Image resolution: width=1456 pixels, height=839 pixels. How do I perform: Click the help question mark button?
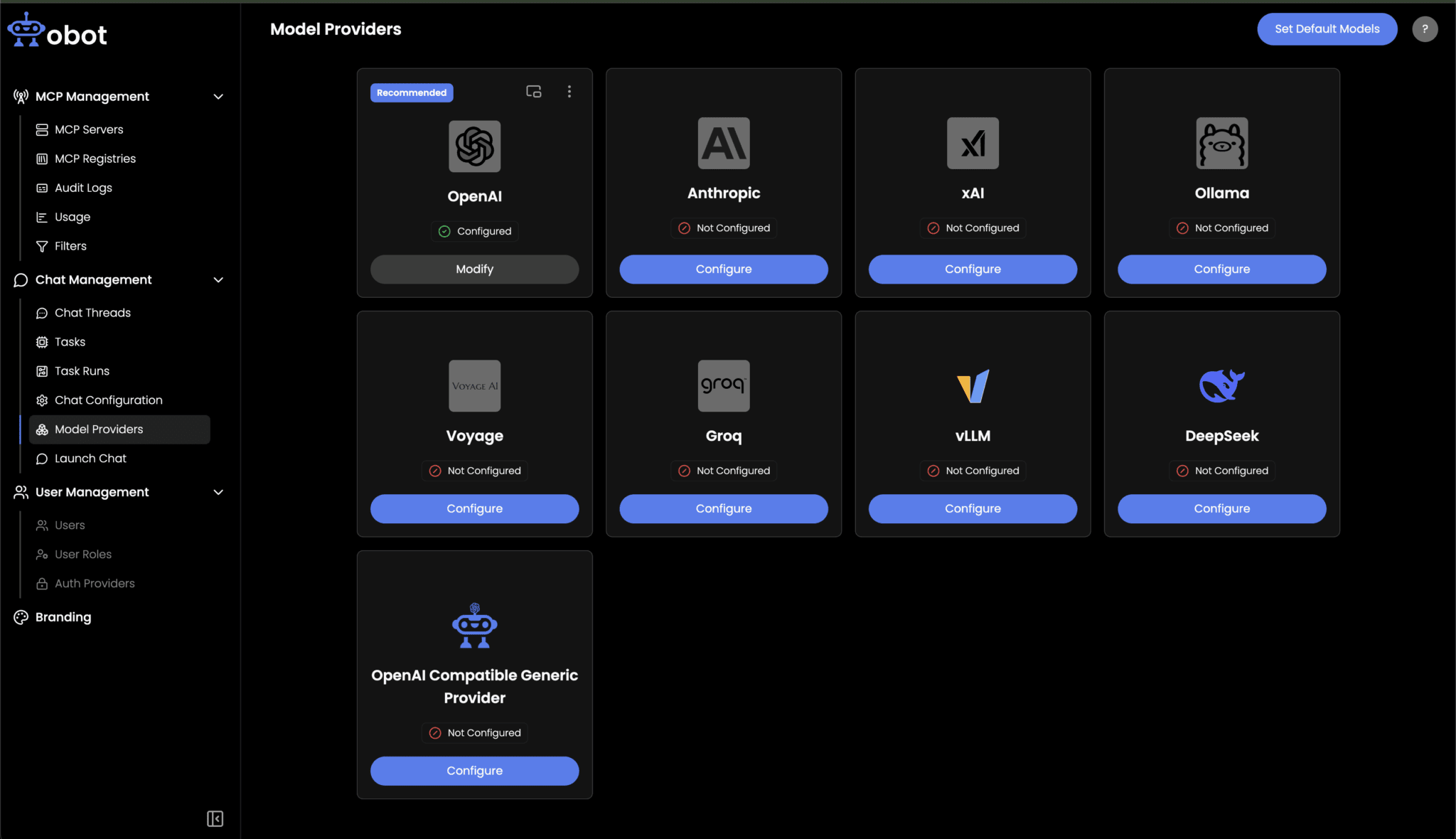click(1425, 29)
